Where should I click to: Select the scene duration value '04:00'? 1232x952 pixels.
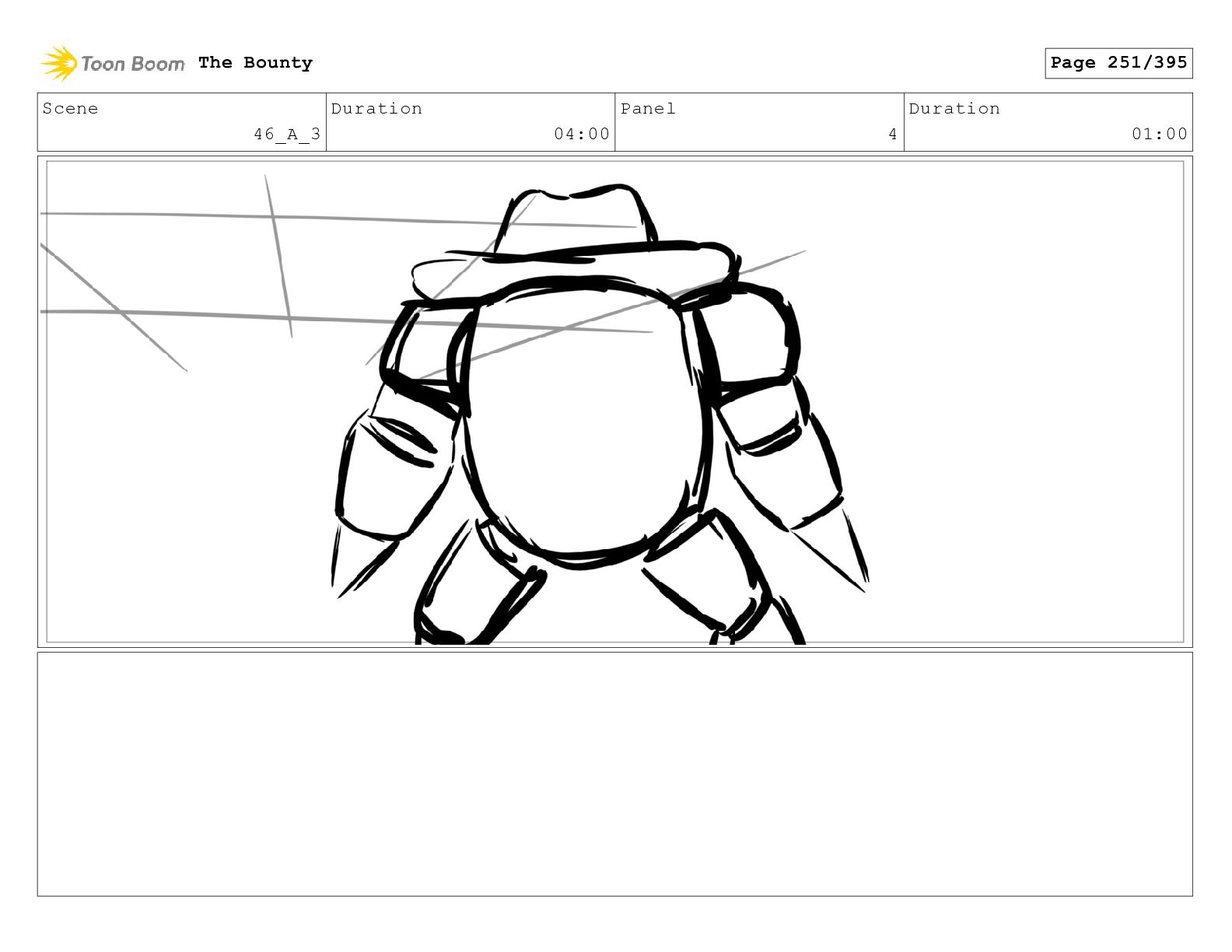click(582, 134)
